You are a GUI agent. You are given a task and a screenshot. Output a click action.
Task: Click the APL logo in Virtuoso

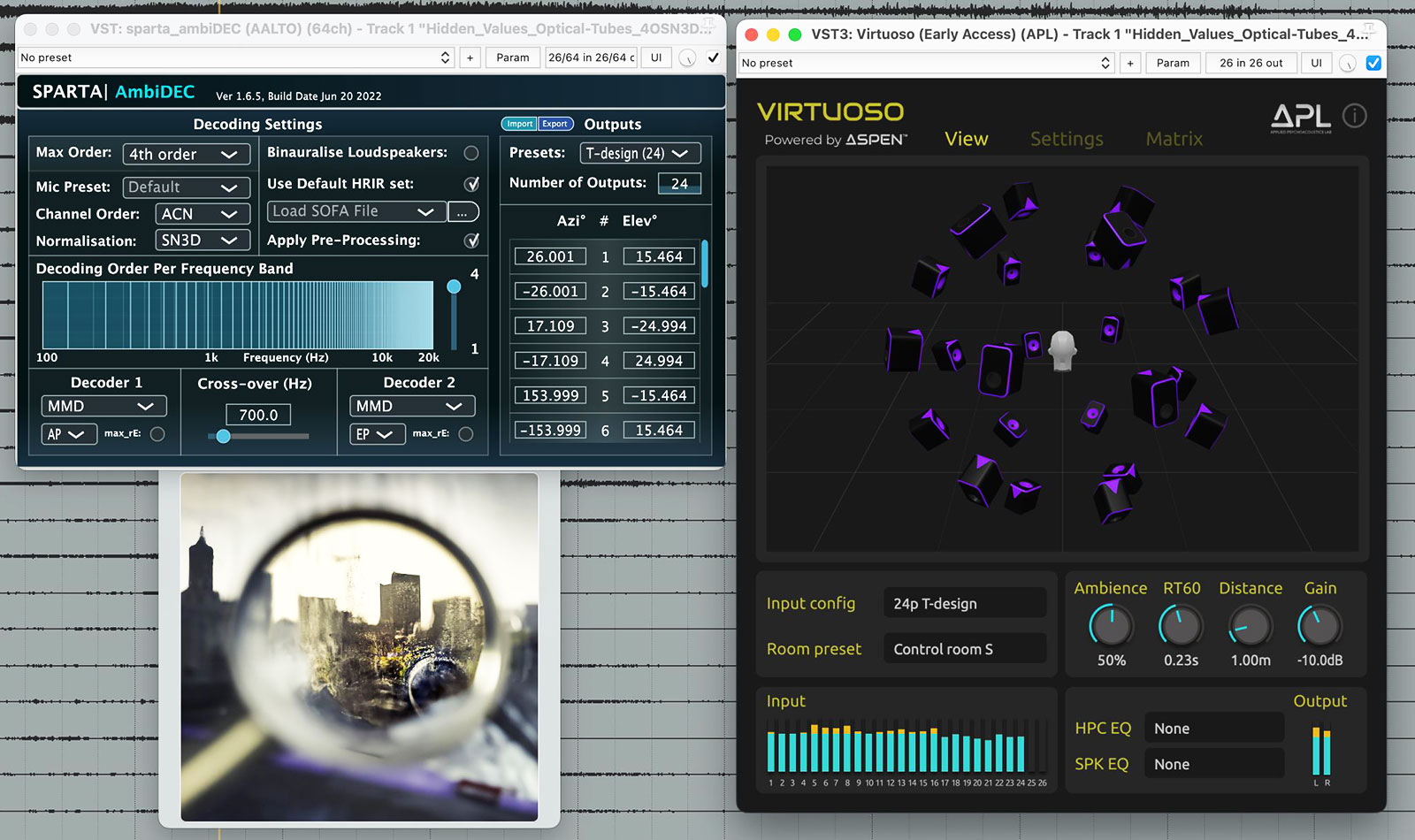(x=1300, y=118)
